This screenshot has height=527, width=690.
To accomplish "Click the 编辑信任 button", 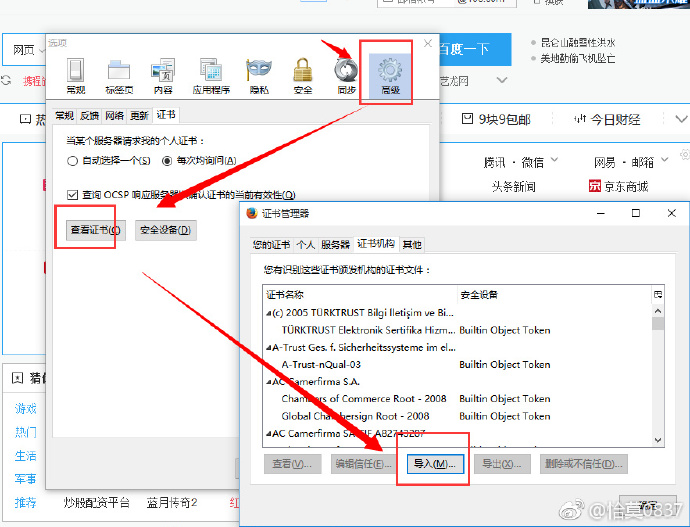I will point(363,464).
